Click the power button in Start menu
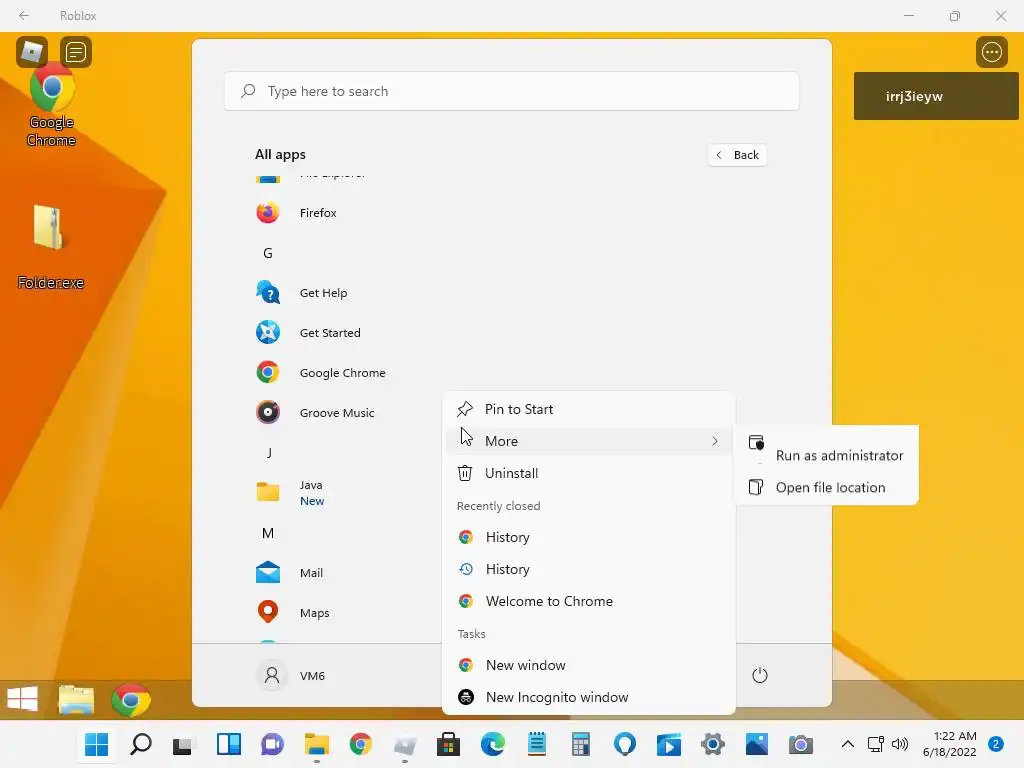Viewport: 1024px width, 768px height. click(760, 675)
